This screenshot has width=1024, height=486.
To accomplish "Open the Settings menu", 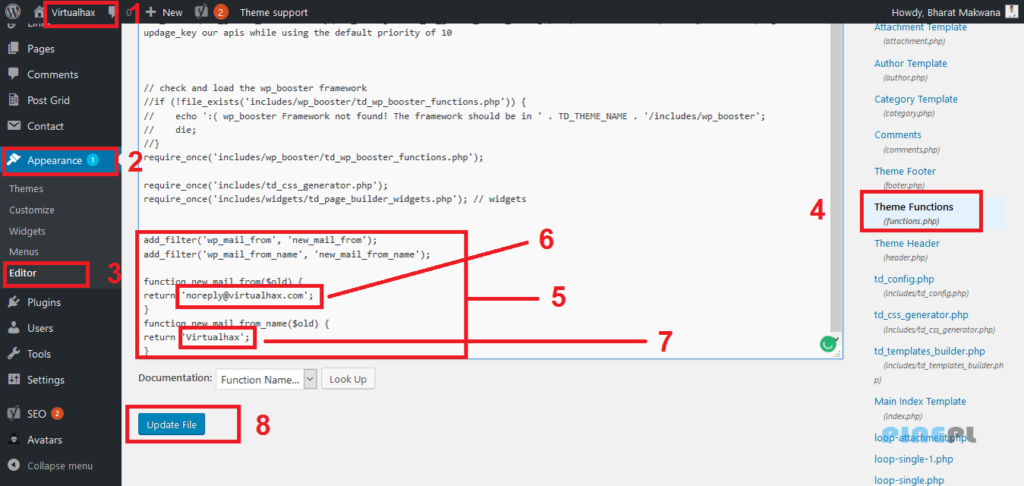I will (x=46, y=380).
